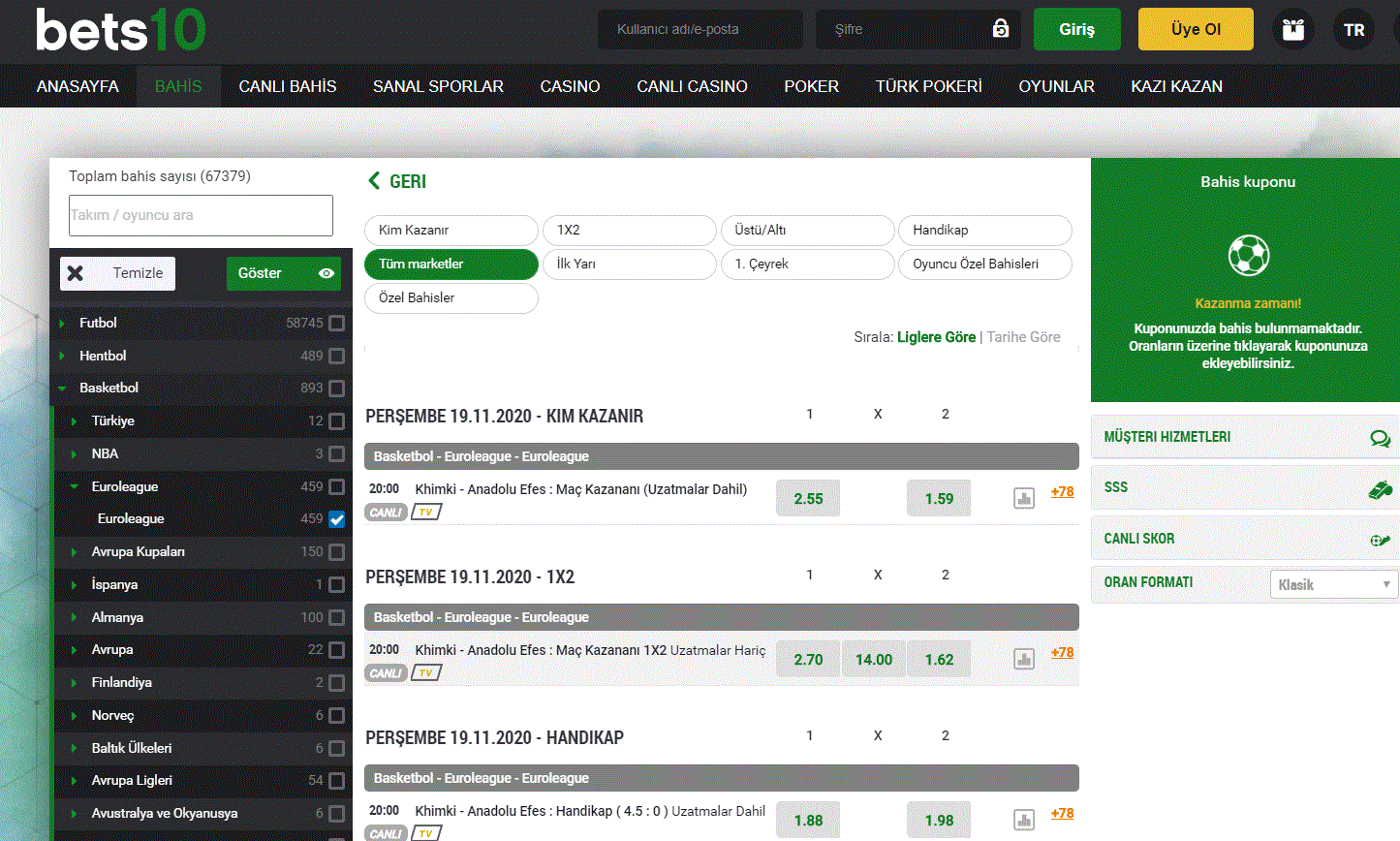The height and width of the screenshot is (841, 1400).
Task: Open the Oran Formatı Klasik dropdown
Action: pyautogui.click(x=1333, y=584)
